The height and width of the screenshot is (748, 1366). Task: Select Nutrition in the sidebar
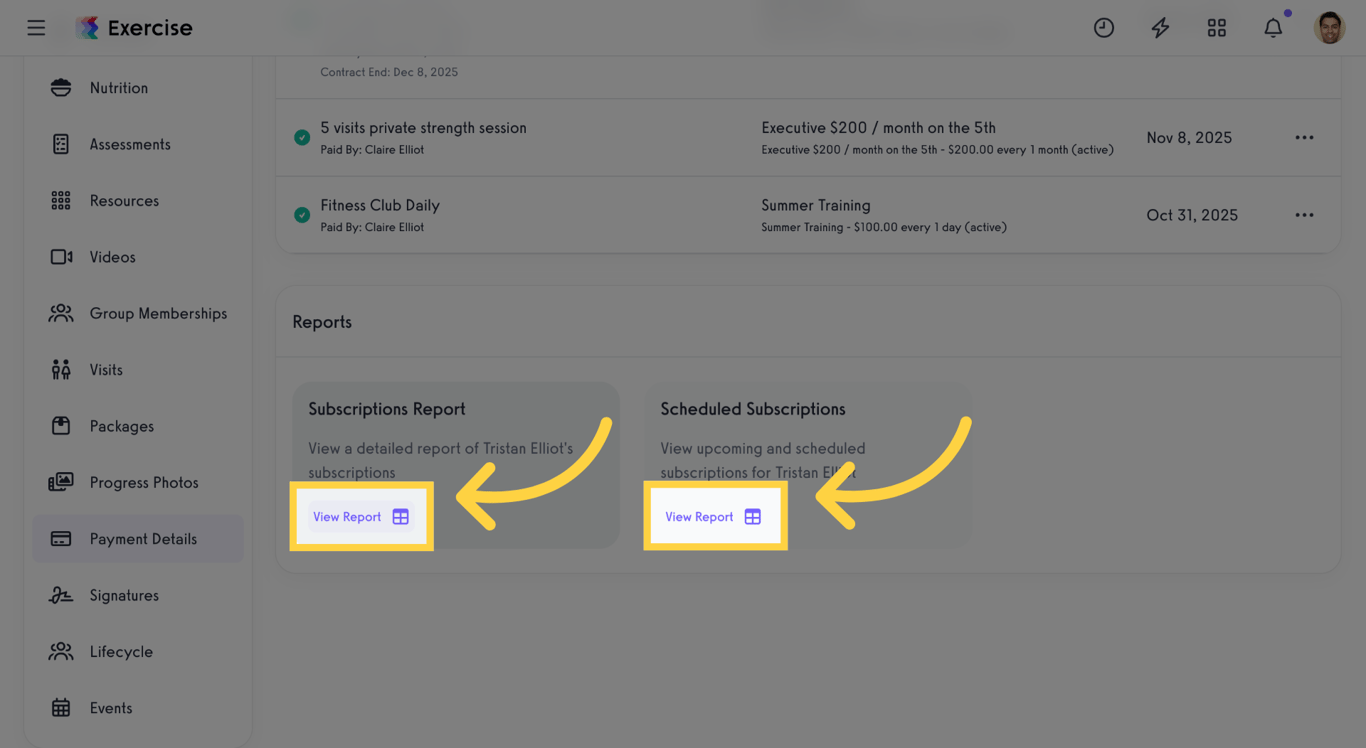coord(118,88)
